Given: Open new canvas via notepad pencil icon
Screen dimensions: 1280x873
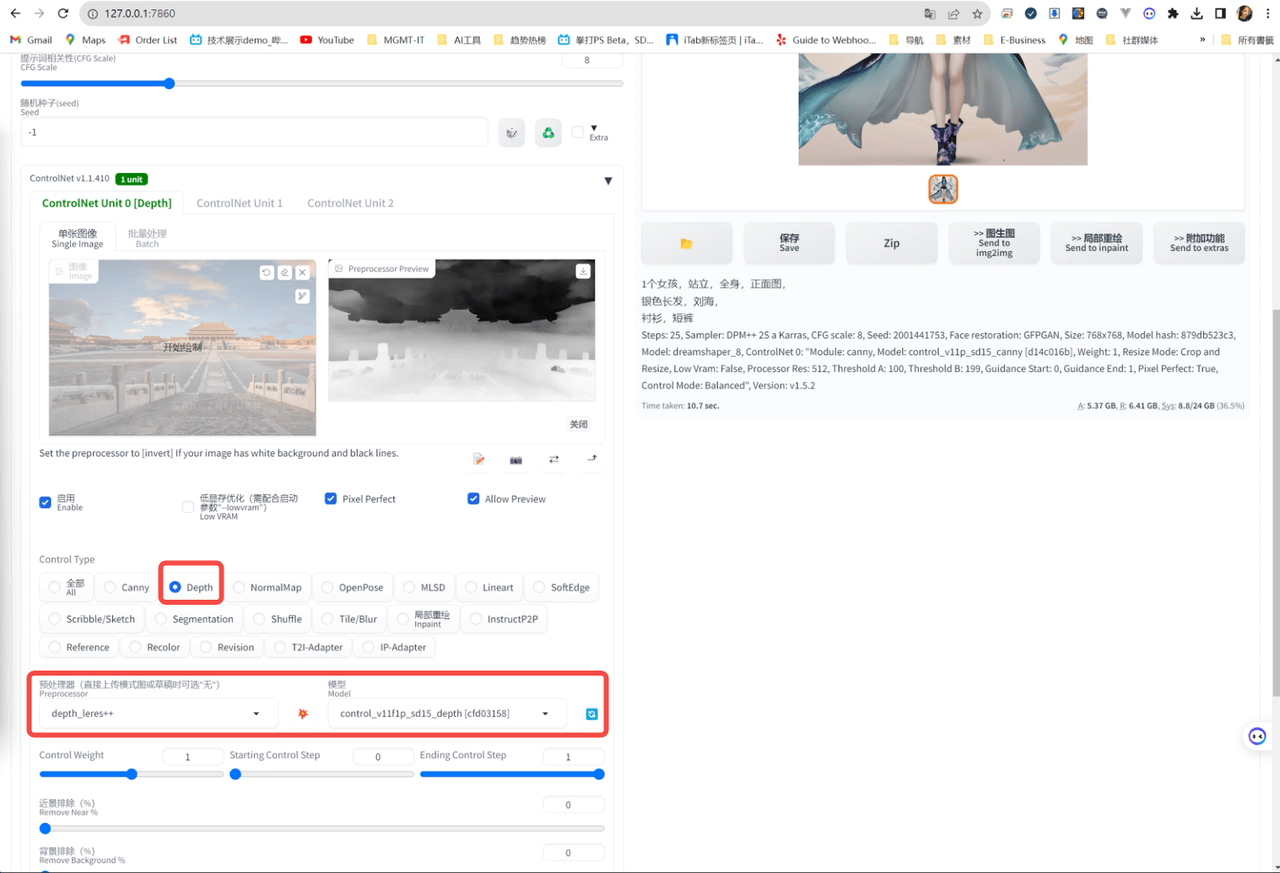Looking at the screenshot, I should [x=479, y=459].
